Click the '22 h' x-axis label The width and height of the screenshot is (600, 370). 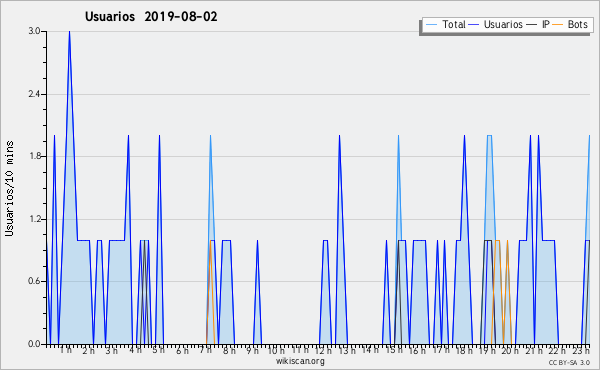tap(556, 351)
